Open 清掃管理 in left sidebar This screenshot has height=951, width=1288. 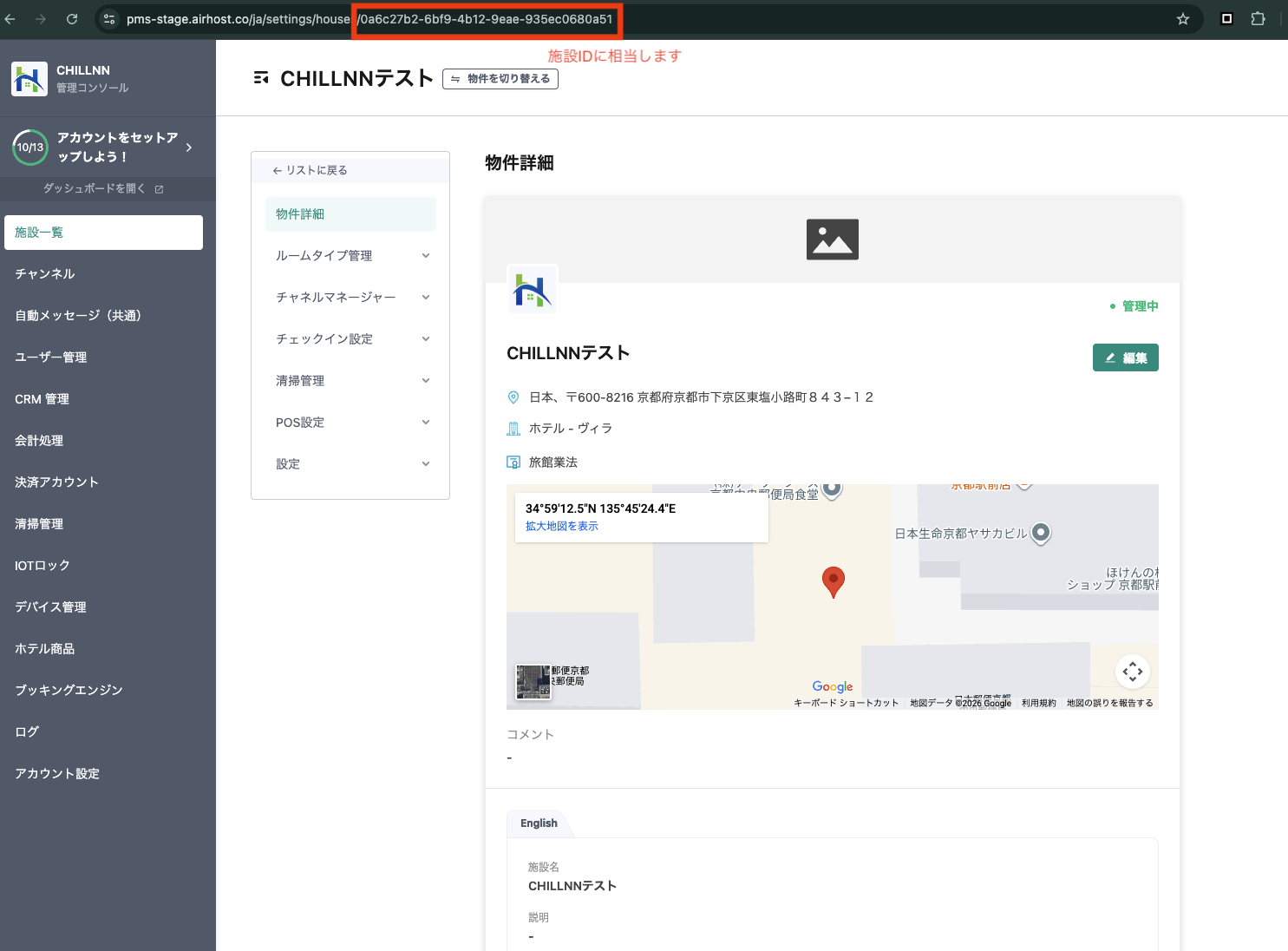[x=103, y=524]
